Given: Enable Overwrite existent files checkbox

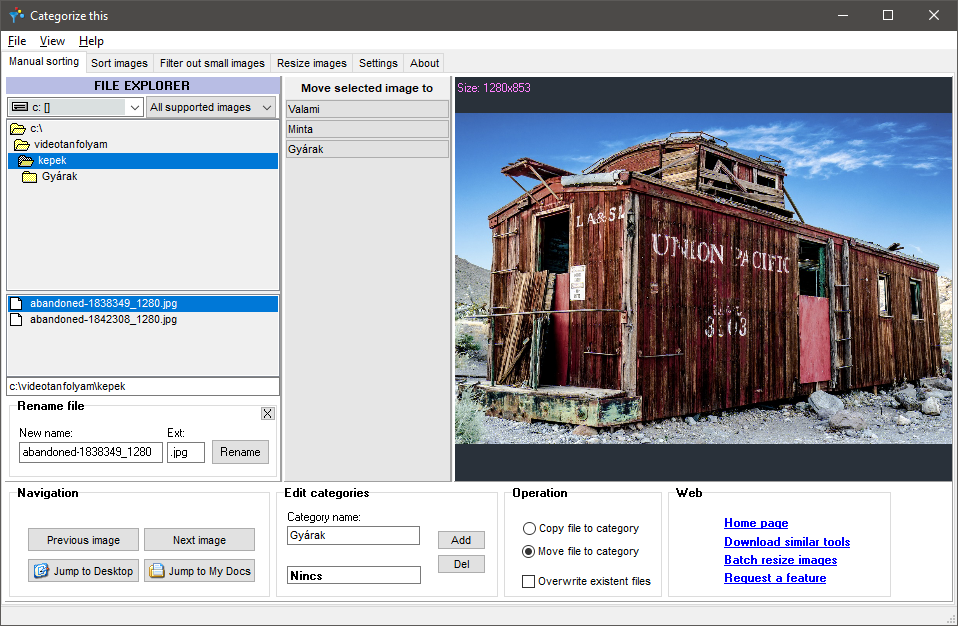Looking at the screenshot, I should (x=529, y=581).
